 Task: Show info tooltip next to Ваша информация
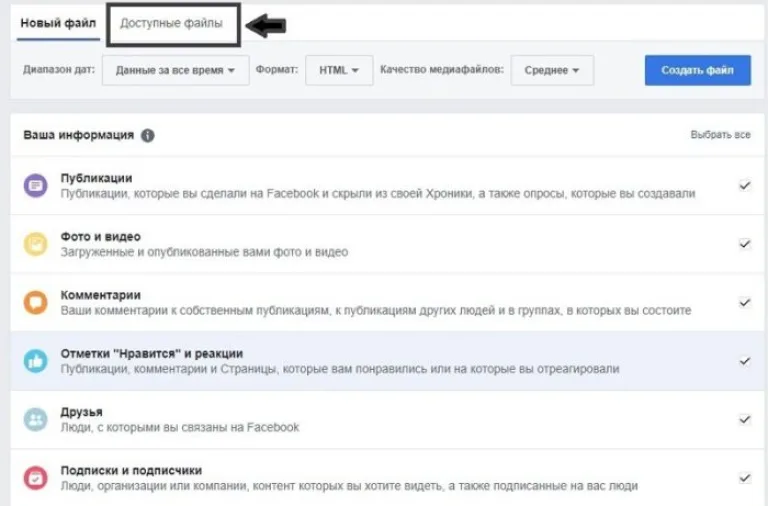point(147,135)
